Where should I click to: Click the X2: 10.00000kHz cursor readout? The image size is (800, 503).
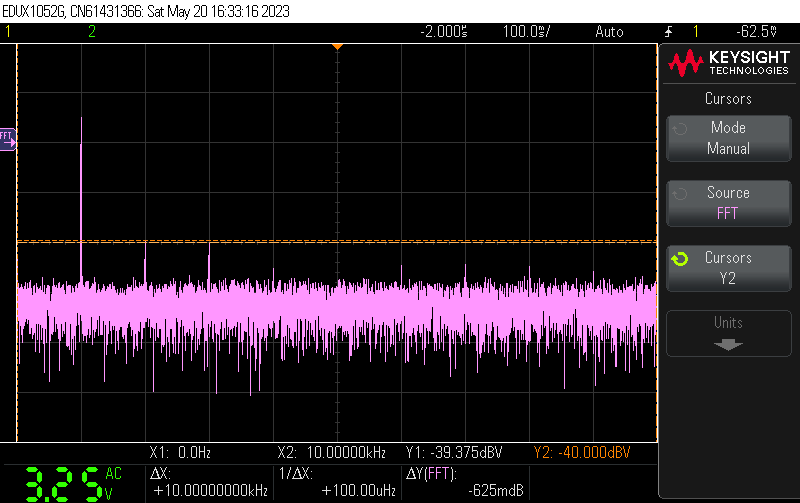click(x=332, y=452)
